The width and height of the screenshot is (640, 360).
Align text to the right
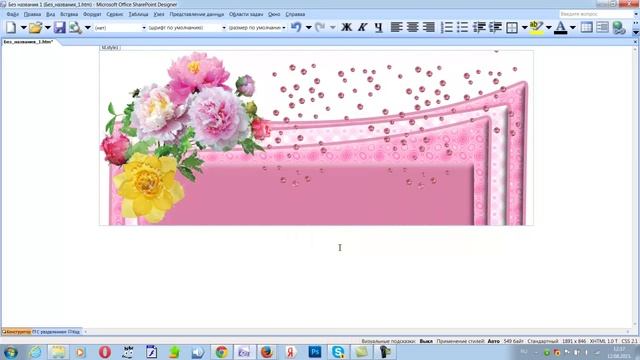pos(429,28)
